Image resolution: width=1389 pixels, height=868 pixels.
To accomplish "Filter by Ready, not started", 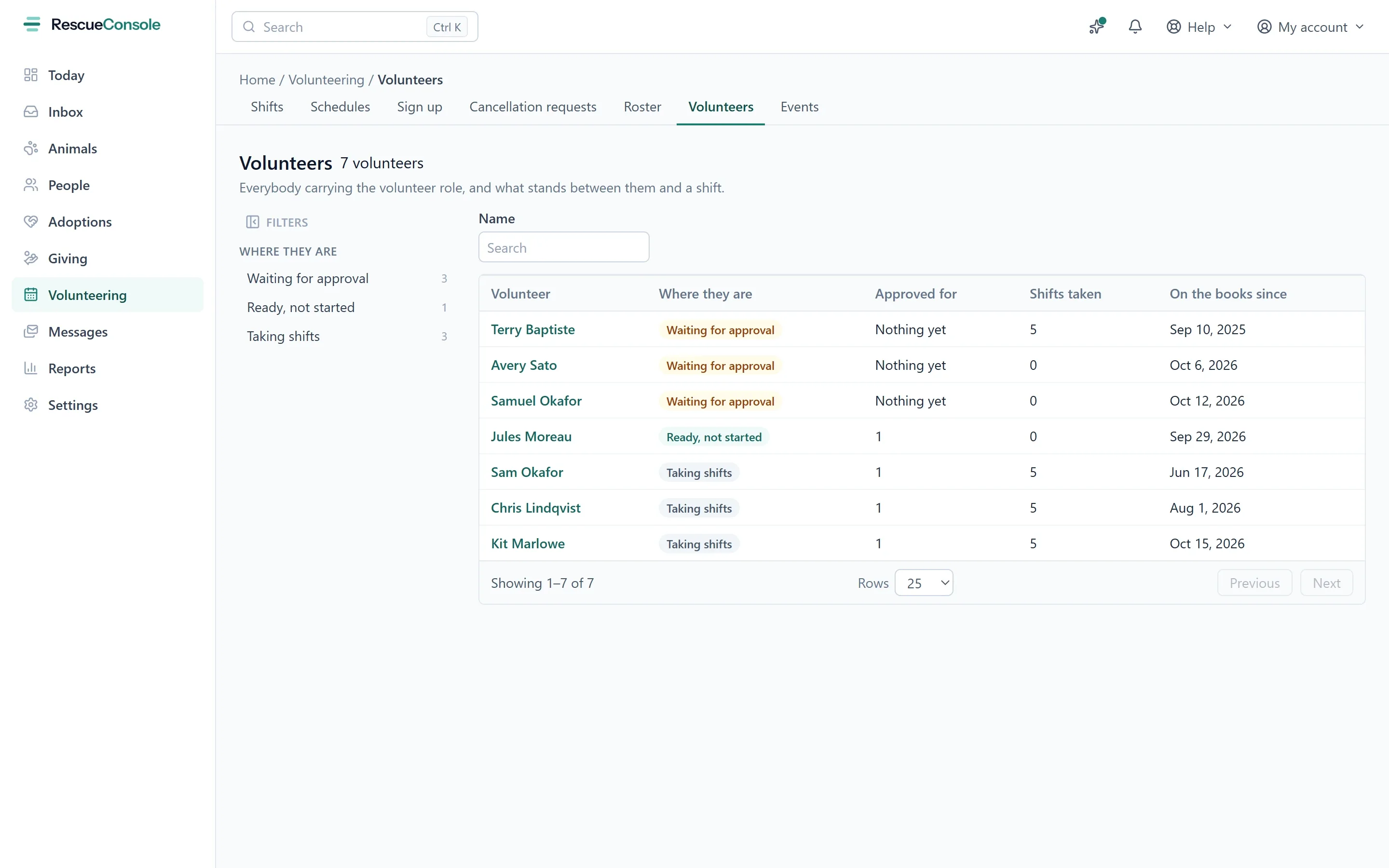I will (347, 308).
